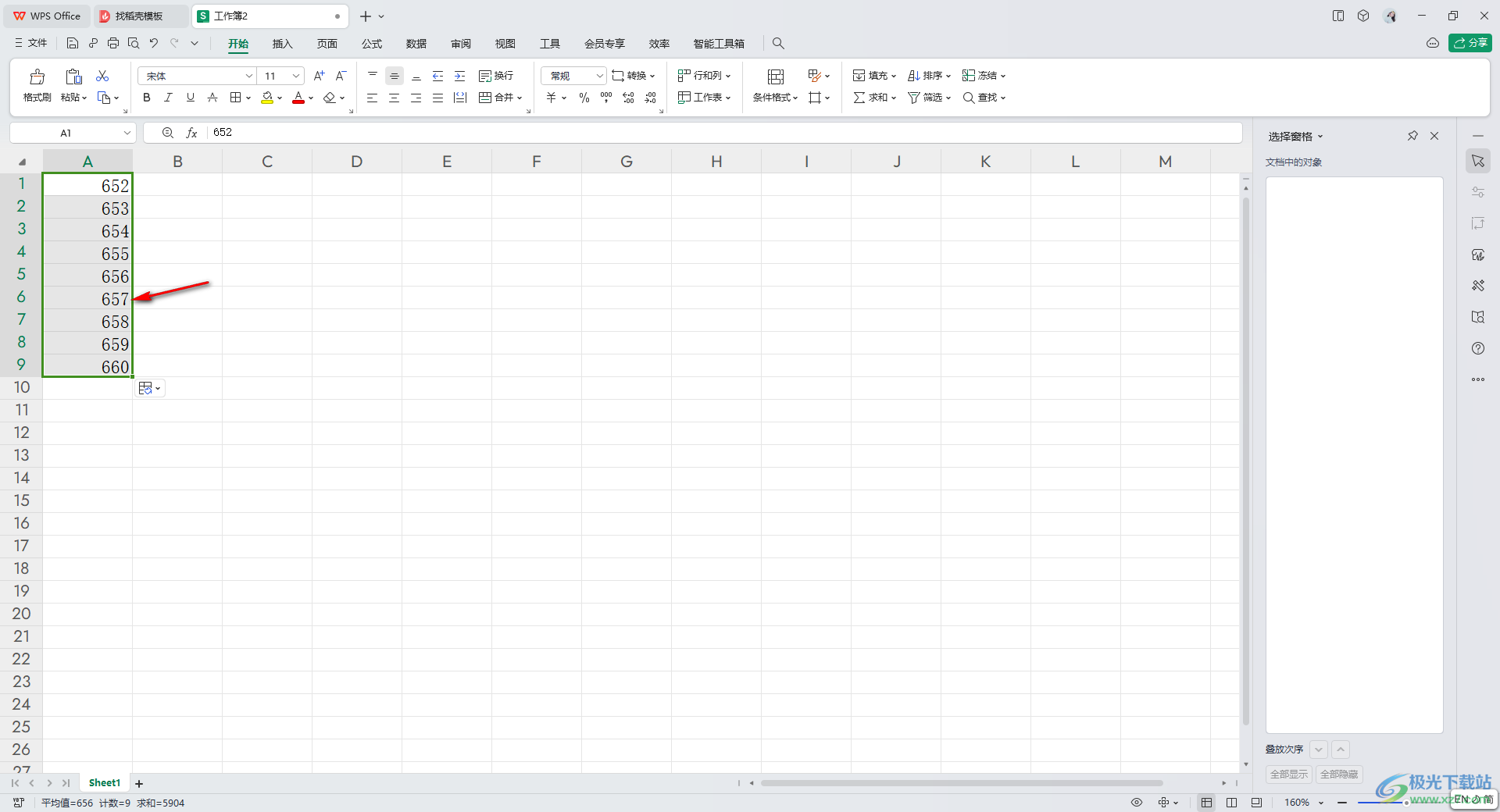Open the font size dropdown showing 11
This screenshot has width=1500, height=812.
tap(296, 76)
